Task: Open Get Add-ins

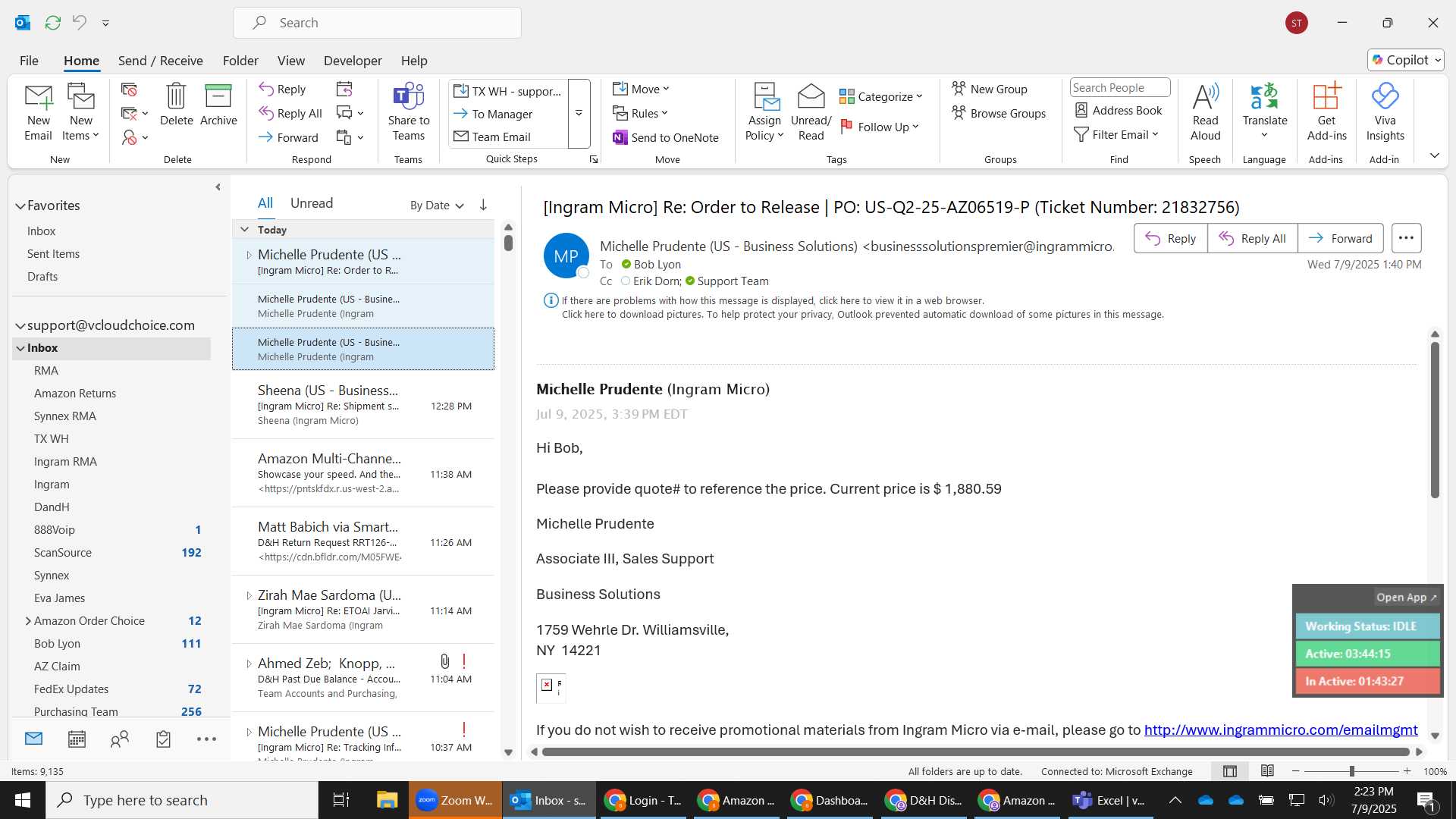Action: [x=1326, y=112]
